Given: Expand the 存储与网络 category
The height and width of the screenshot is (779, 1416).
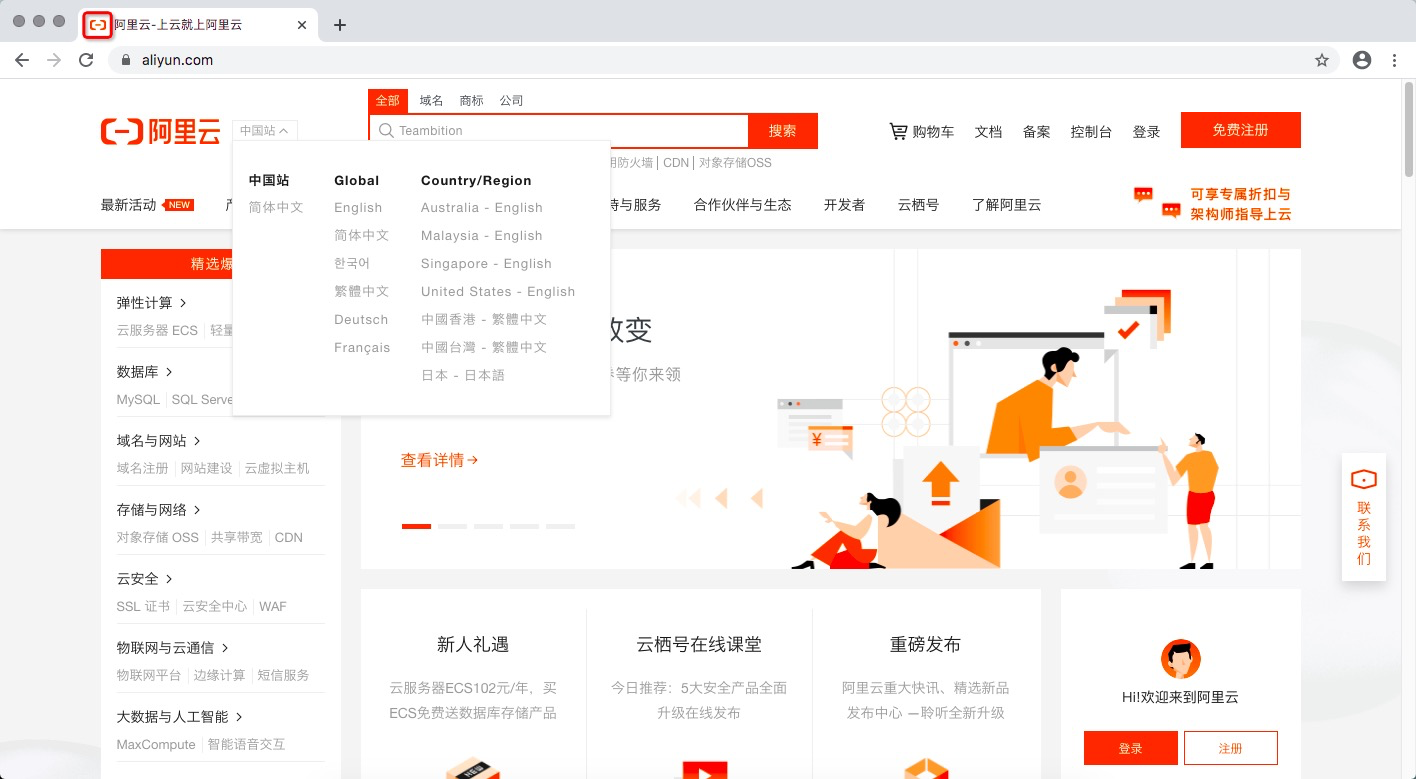Looking at the screenshot, I should (x=159, y=510).
